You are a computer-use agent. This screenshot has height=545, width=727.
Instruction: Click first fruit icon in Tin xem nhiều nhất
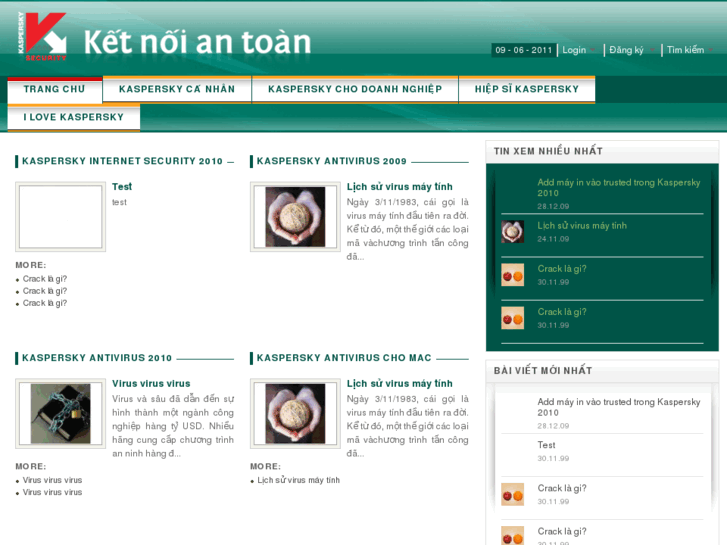pos(512,275)
